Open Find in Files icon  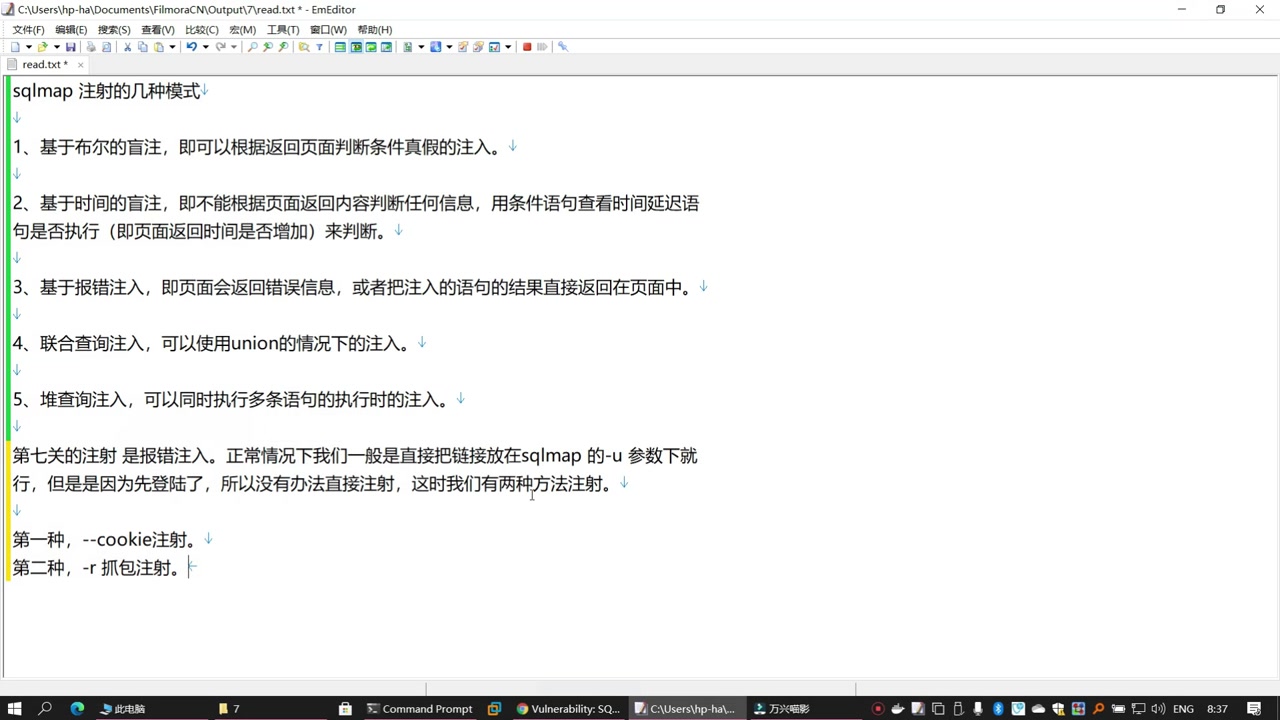click(304, 47)
